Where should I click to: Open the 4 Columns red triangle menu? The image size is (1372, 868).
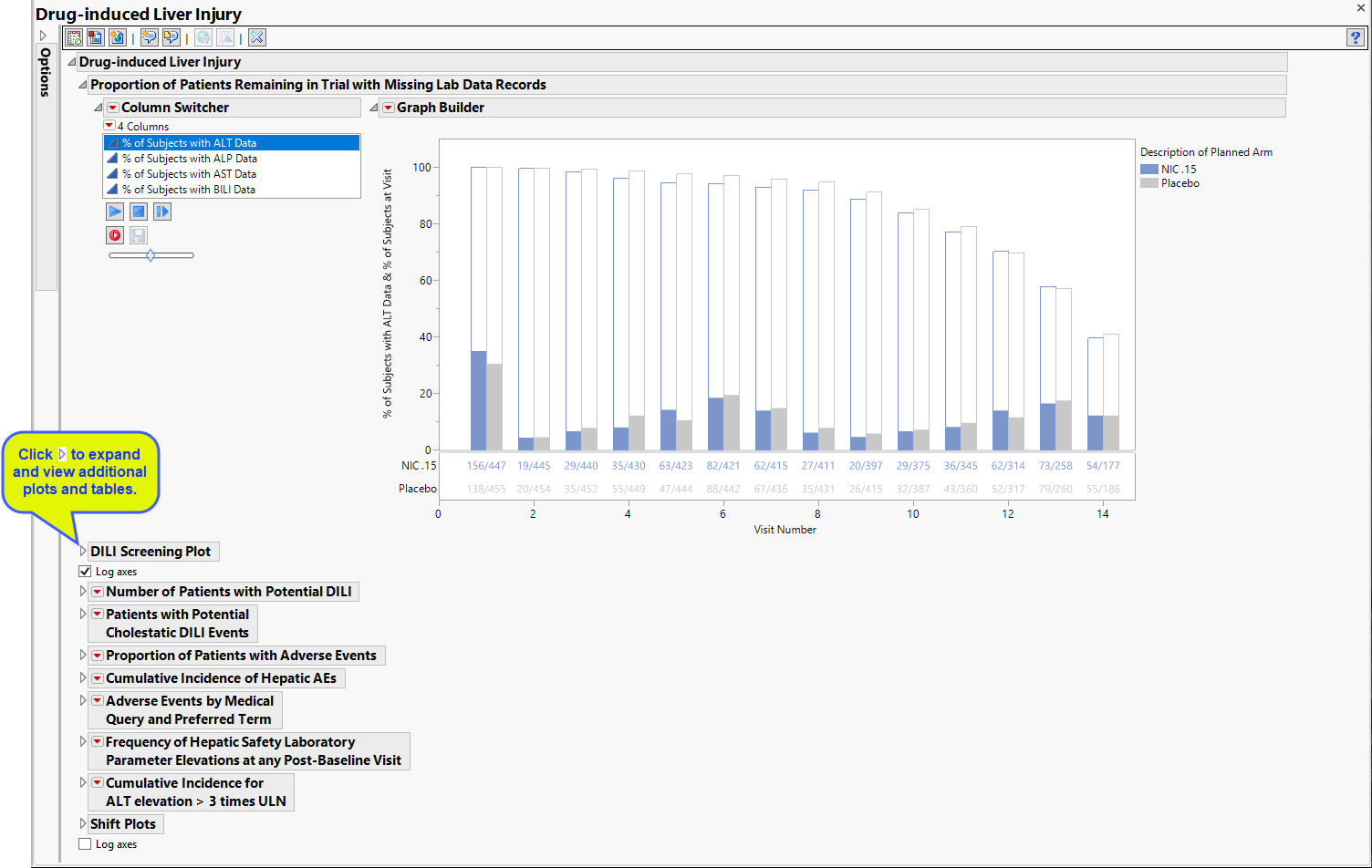click(109, 126)
